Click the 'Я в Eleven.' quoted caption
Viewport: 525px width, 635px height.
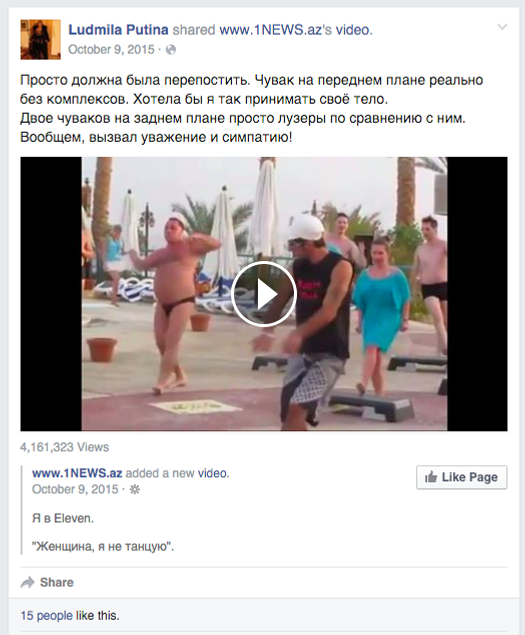point(63,518)
